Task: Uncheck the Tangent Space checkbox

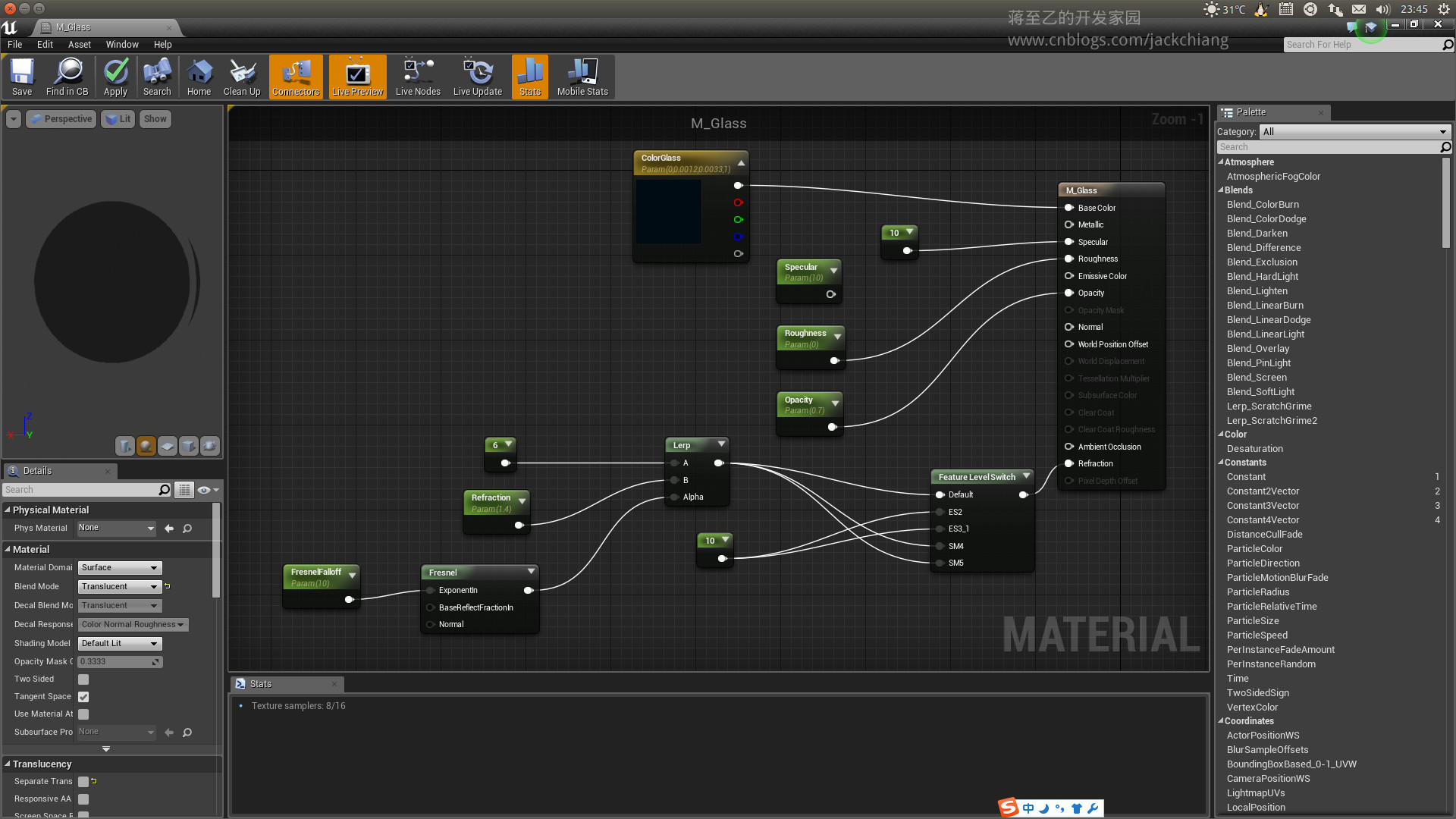Action: point(83,697)
